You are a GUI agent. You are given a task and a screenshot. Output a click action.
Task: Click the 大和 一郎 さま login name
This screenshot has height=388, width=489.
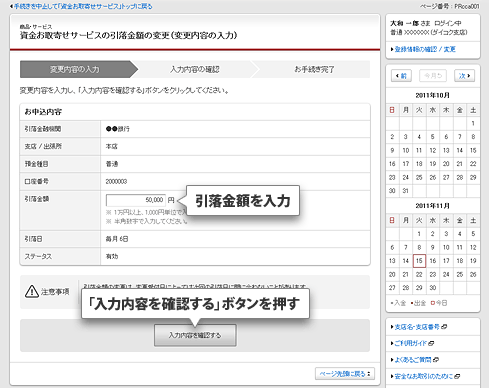point(410,23)
